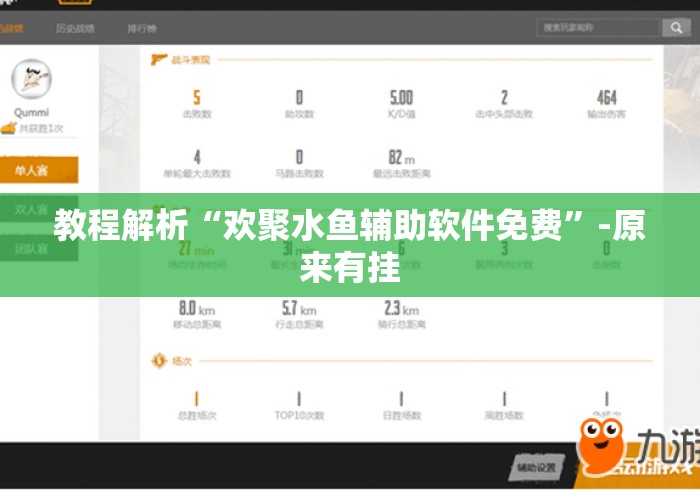The width and height of the screenshot is (700, 490).
Task: Click the 5 击败数 stat
Action: 197,104
